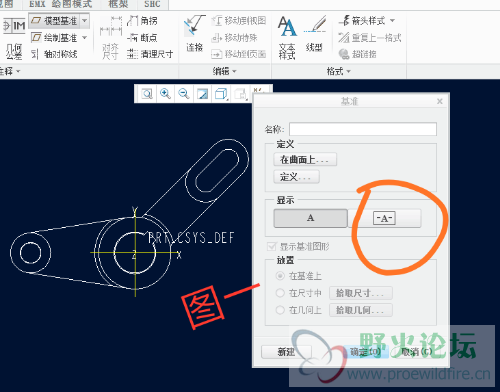Viewport: 500px width, 392px height.
Task: Click the zoom in magnifier icon
Action: [x=165, y=94]
